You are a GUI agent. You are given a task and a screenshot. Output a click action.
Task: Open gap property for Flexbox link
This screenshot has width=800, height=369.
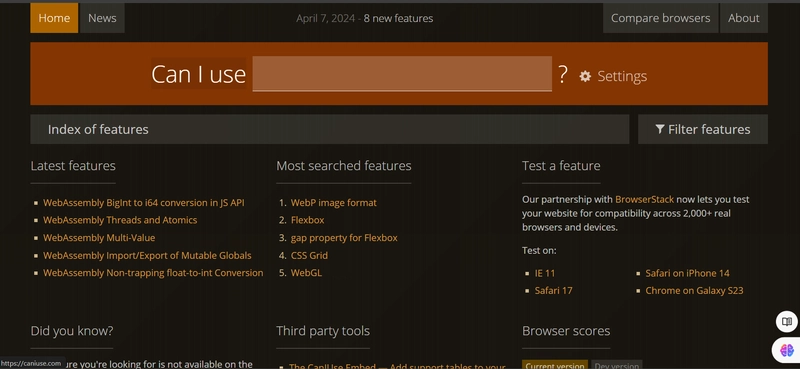point(344,238)
